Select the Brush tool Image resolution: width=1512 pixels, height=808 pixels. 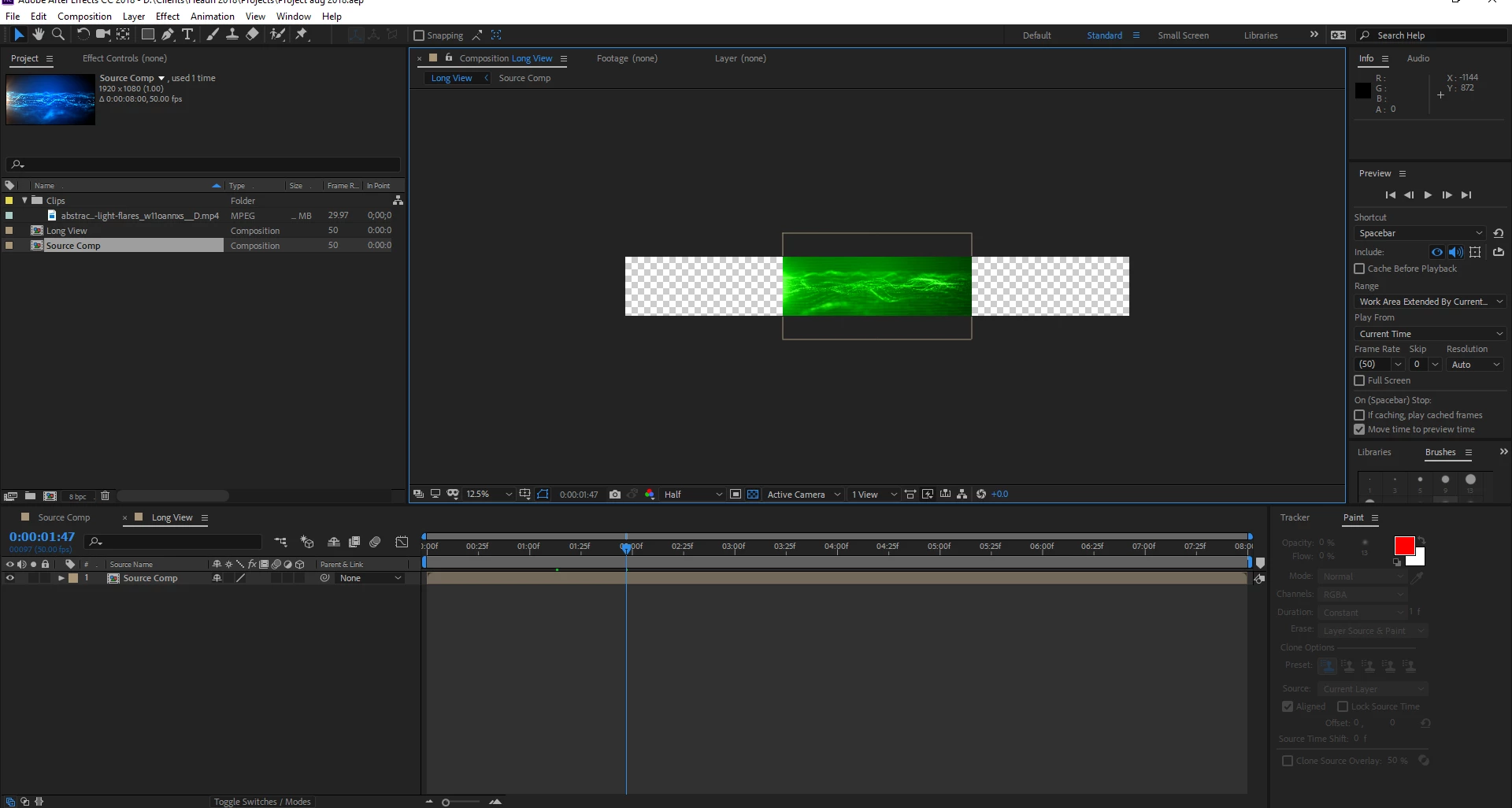click(213, 35)
